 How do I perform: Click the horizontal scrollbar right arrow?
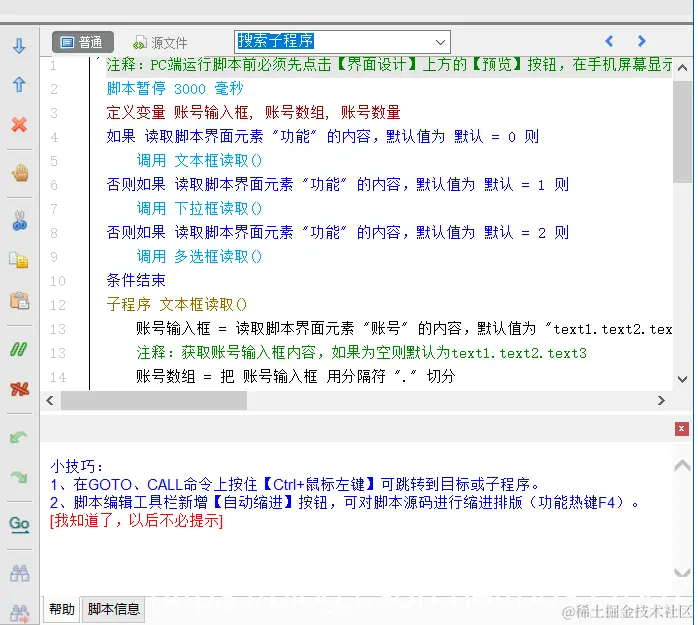(661, 401)
